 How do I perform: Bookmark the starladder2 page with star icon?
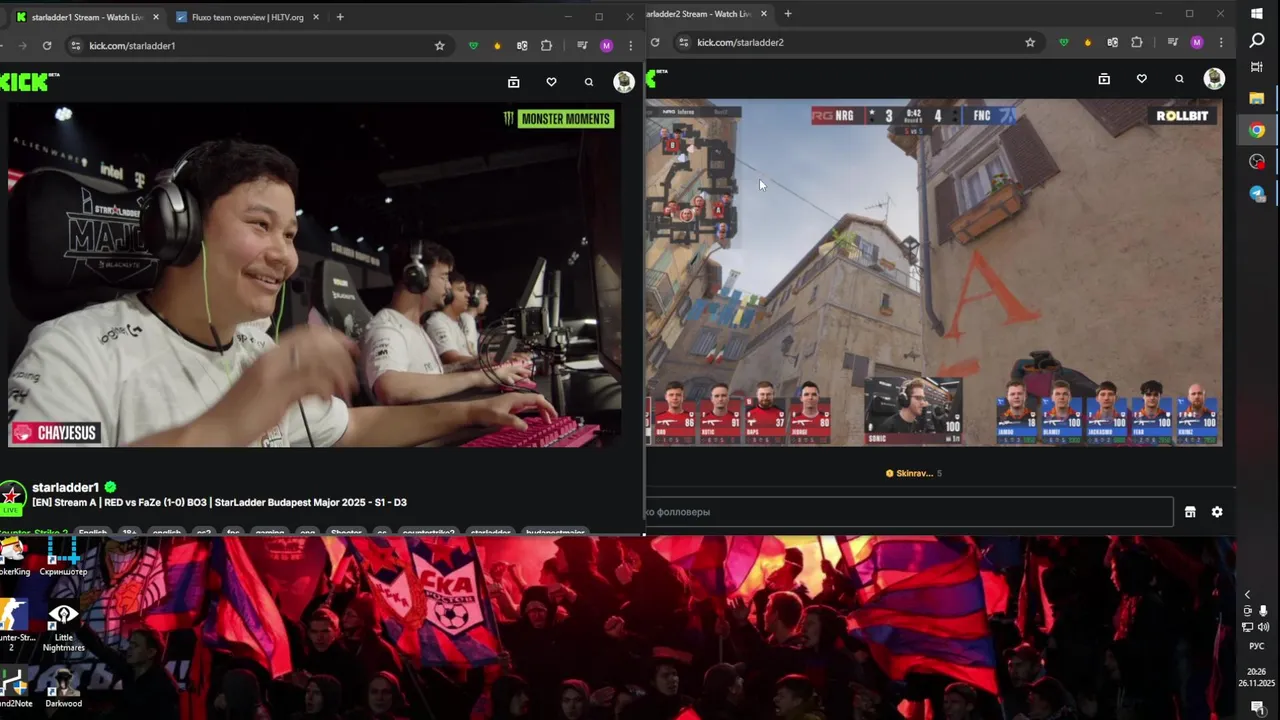click(1030, 42)
